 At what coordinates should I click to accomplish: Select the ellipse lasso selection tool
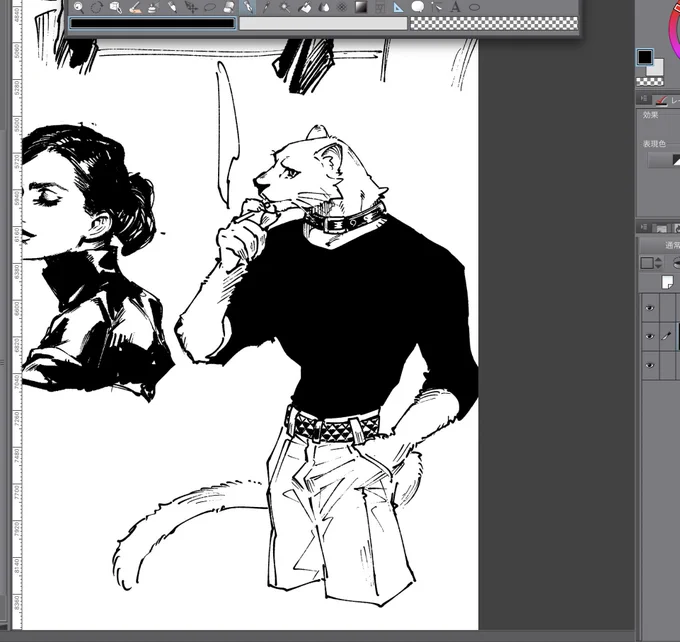(x=210, y=7)
